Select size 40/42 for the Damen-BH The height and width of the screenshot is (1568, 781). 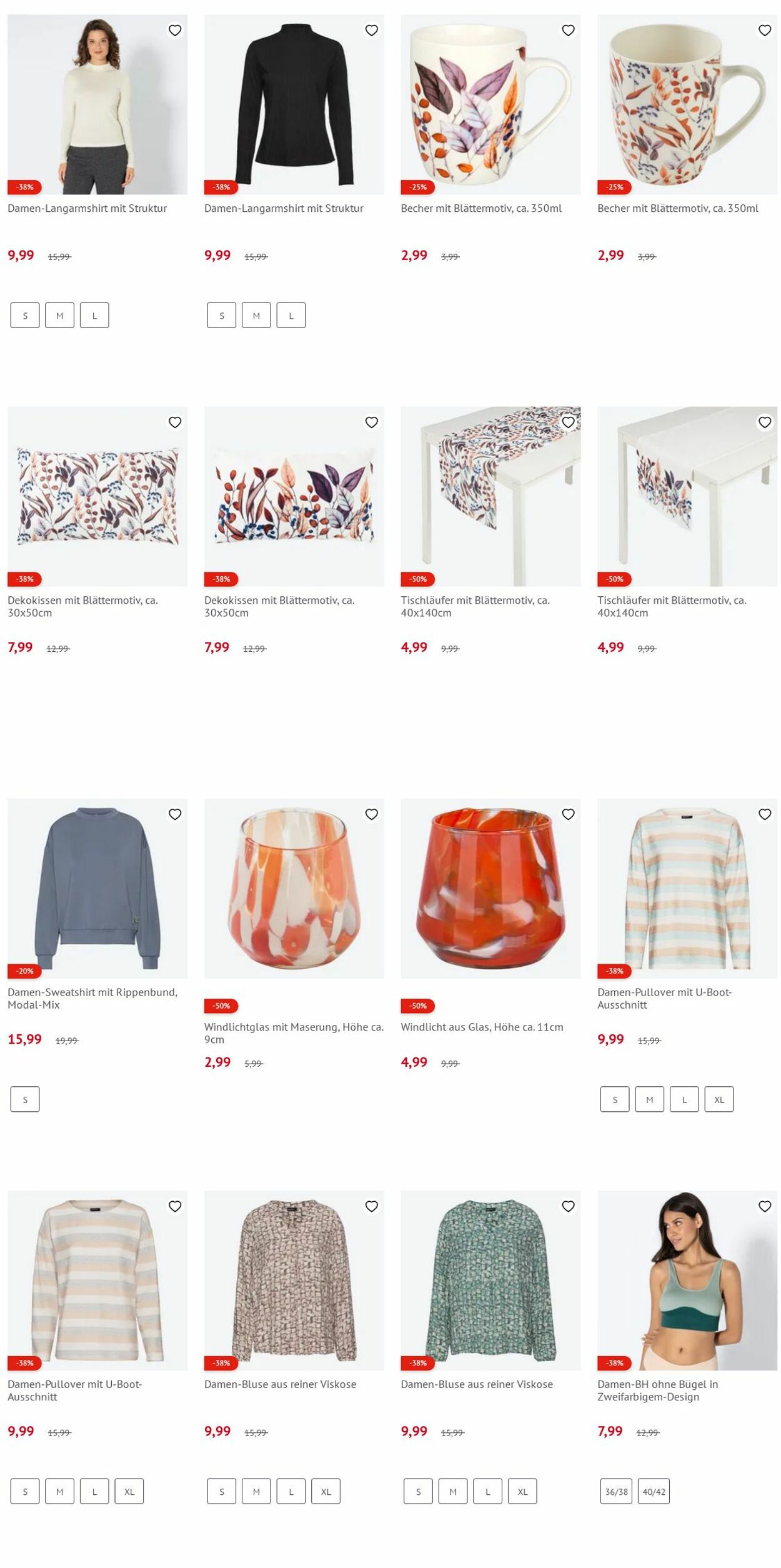[x=654, y=1491]
